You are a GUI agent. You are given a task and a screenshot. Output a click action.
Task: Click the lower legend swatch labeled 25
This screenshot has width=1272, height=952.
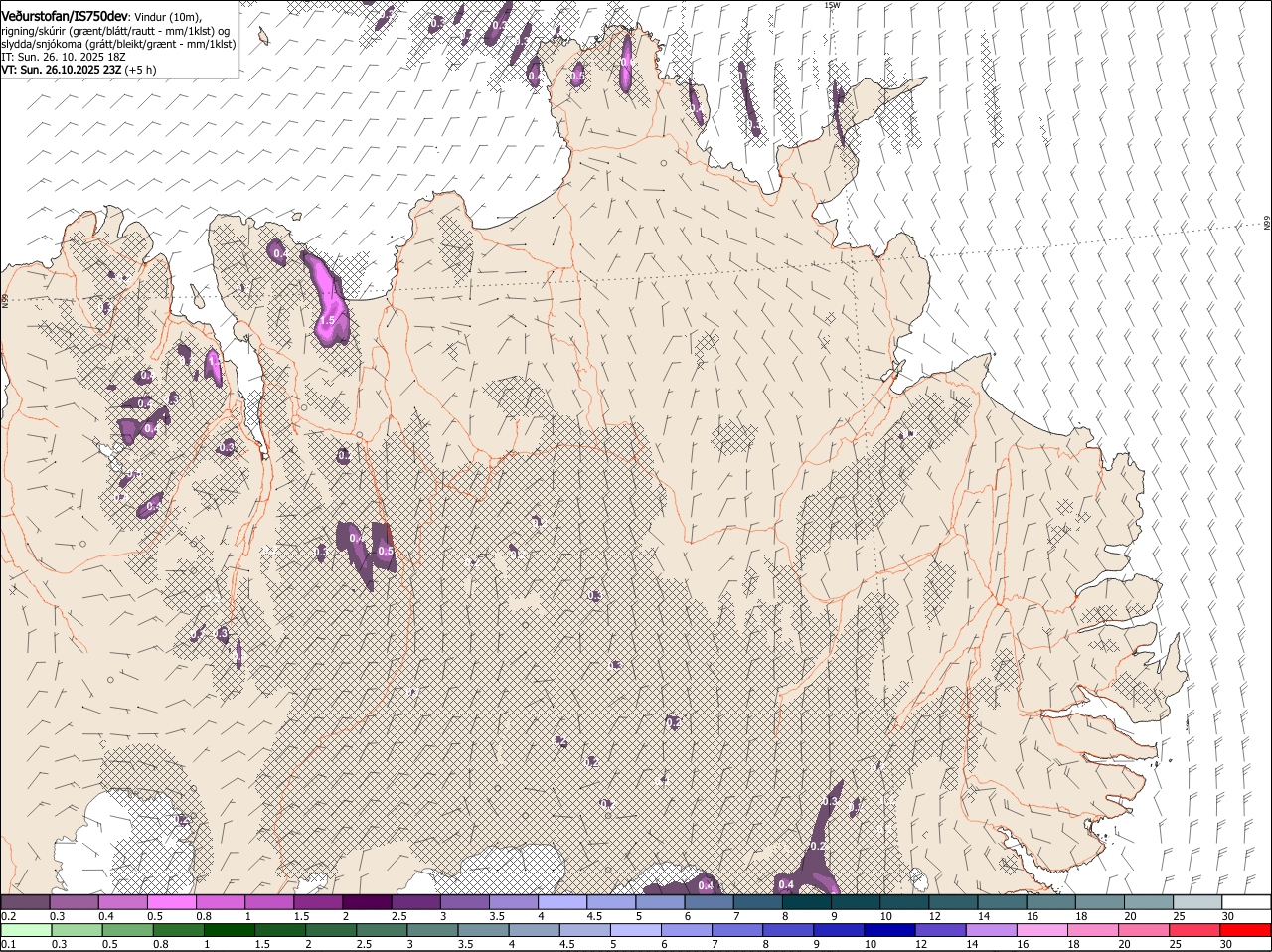(x=1195, y=931)
